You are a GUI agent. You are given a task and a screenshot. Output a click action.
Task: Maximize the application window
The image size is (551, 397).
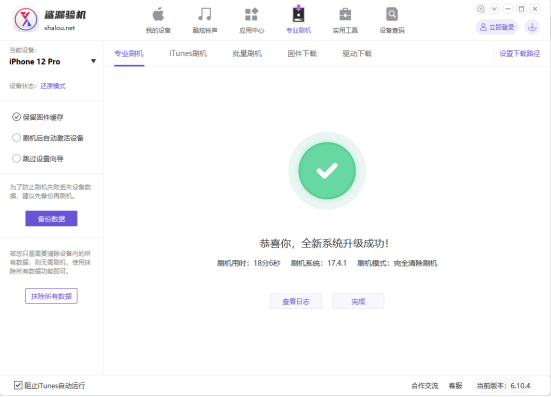pos(521,9)
